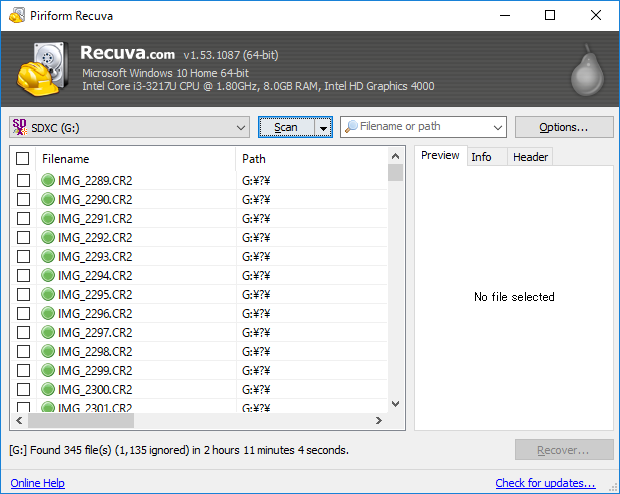Image resolution: width=620 pixels, height=494 pixels.
Task: Click green status dot for IMG_2290.CR2
Action: [x=48, y=199]
